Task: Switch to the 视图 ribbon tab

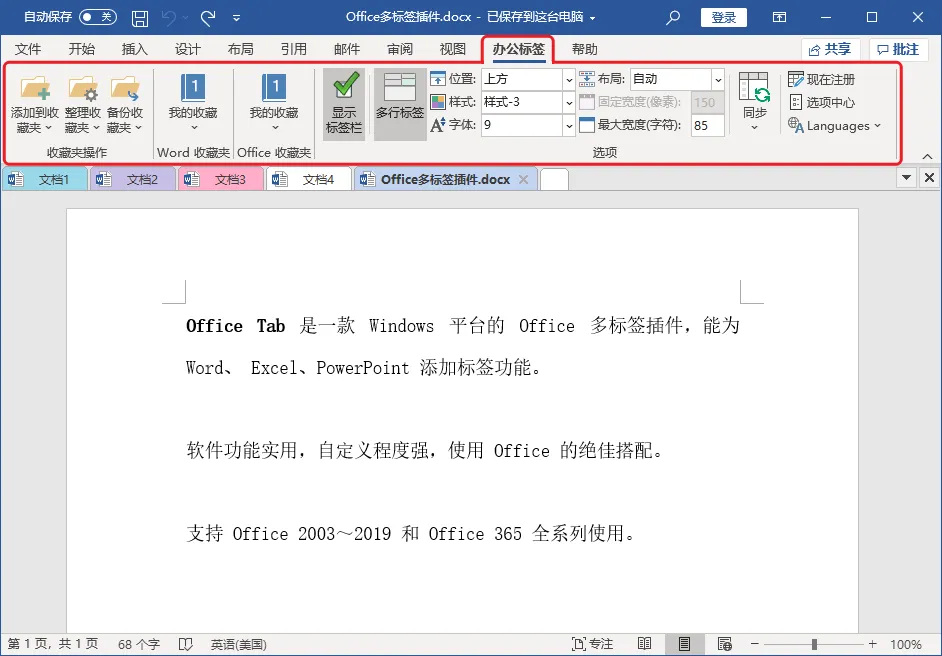Action: coord(453,49)
